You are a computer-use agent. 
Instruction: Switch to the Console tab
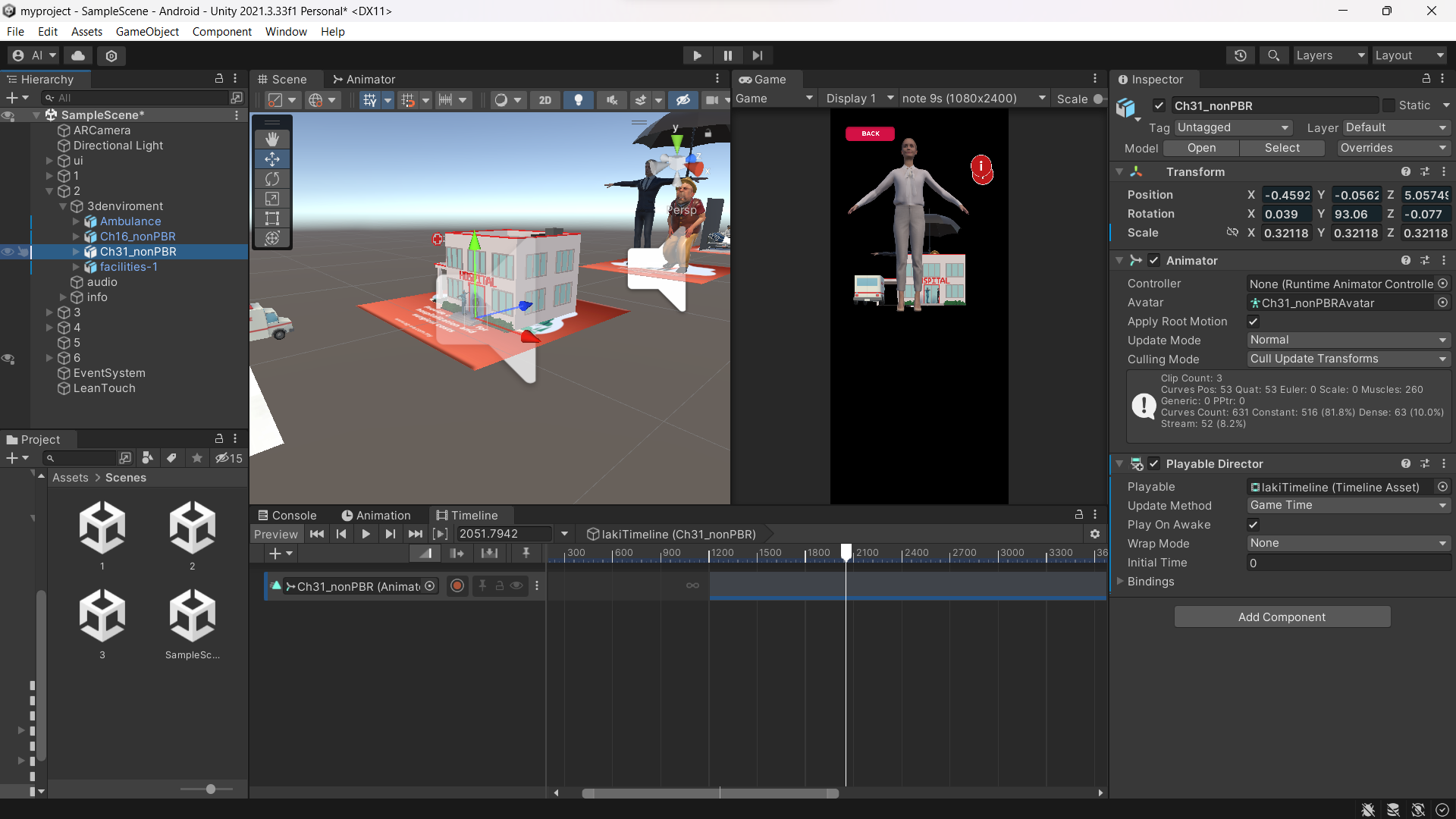pos(287,516)
